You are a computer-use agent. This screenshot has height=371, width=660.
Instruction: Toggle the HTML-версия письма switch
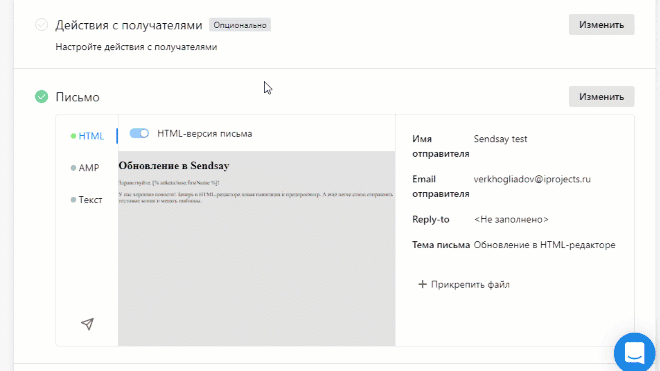[139, 133]
